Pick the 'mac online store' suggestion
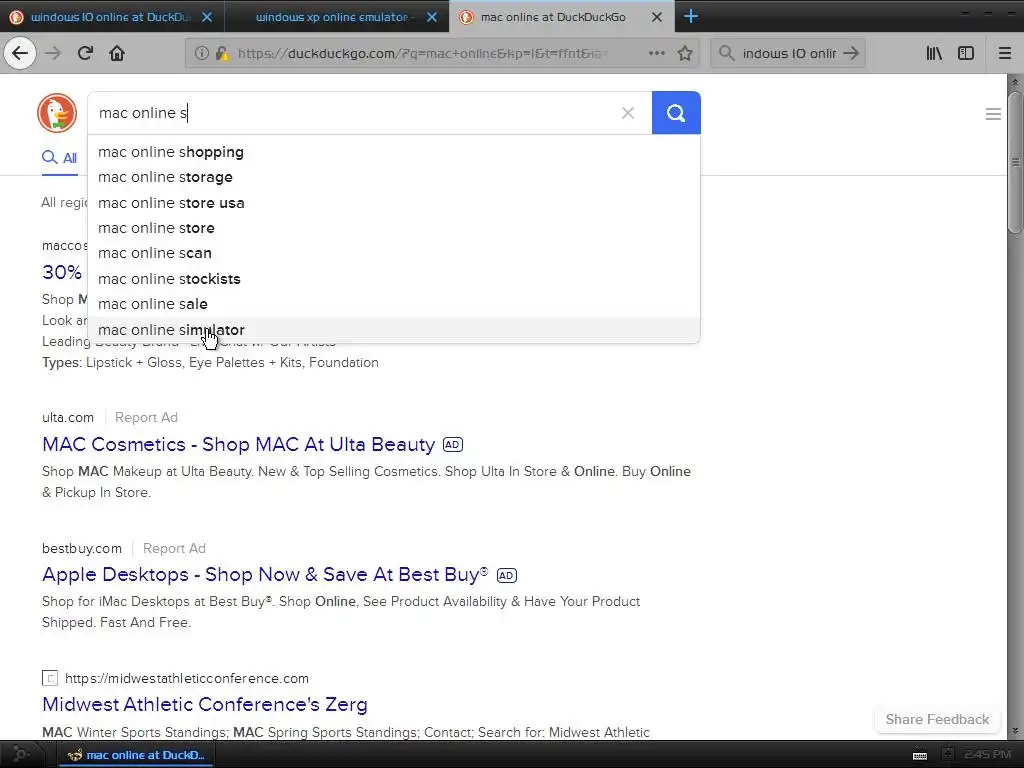This screenshot has height=768, width=1024. click(394, 228)
